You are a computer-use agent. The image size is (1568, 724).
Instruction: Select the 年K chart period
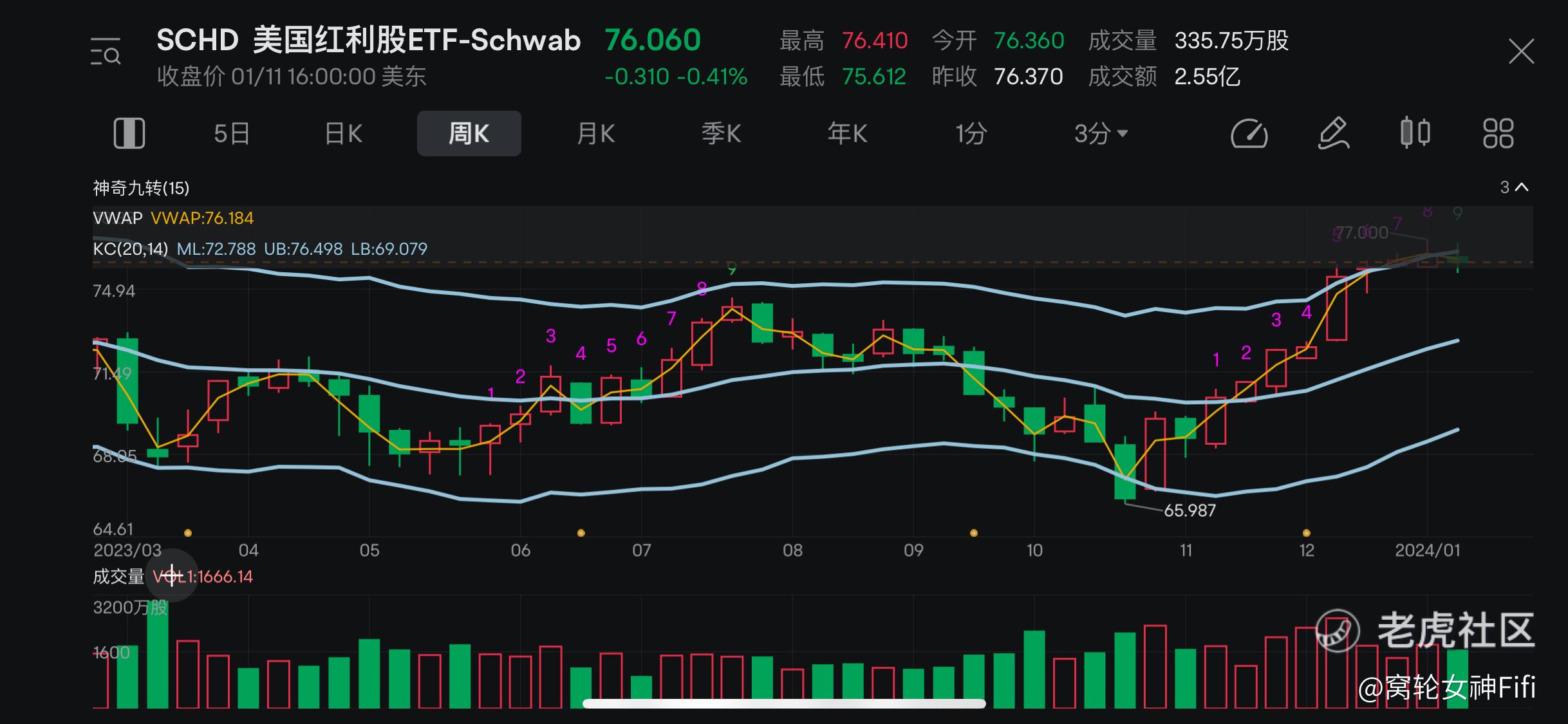click(847, 134)
